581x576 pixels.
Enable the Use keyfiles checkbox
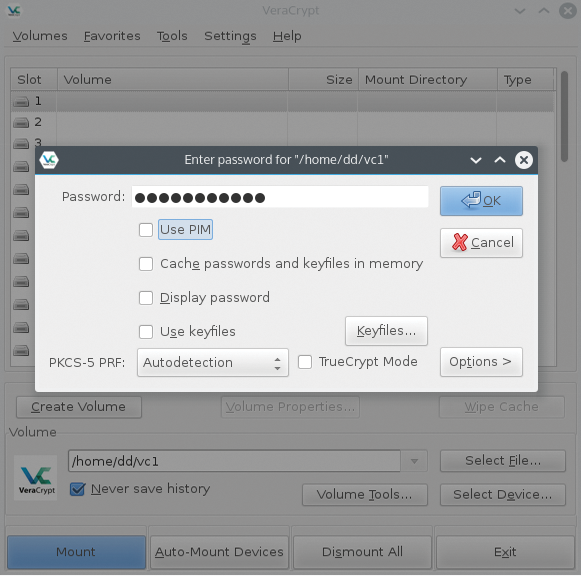click(146, 332)
